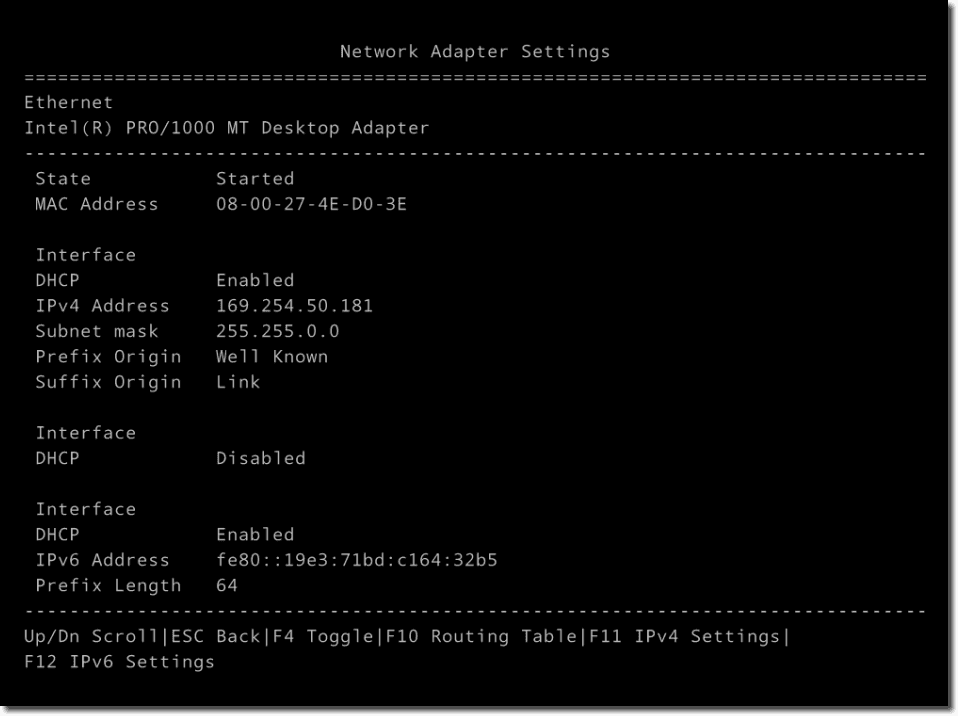Click Intel(R) PRO/1000 MT Desktop Adapter line
The width and height of the screenshot is (958, 716).
pos(227,128)
